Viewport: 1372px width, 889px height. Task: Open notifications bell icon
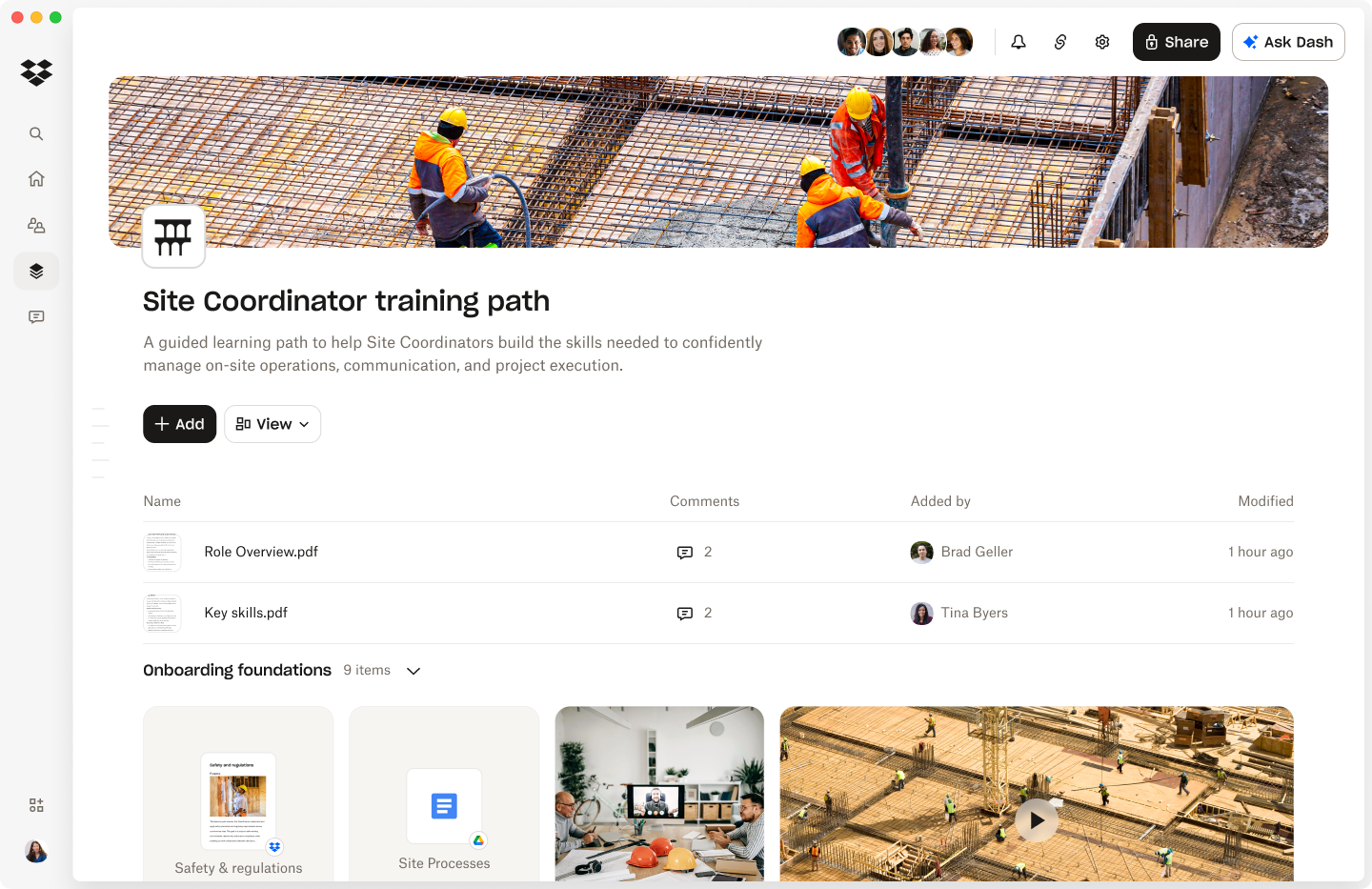click(x=1019, y=42)
